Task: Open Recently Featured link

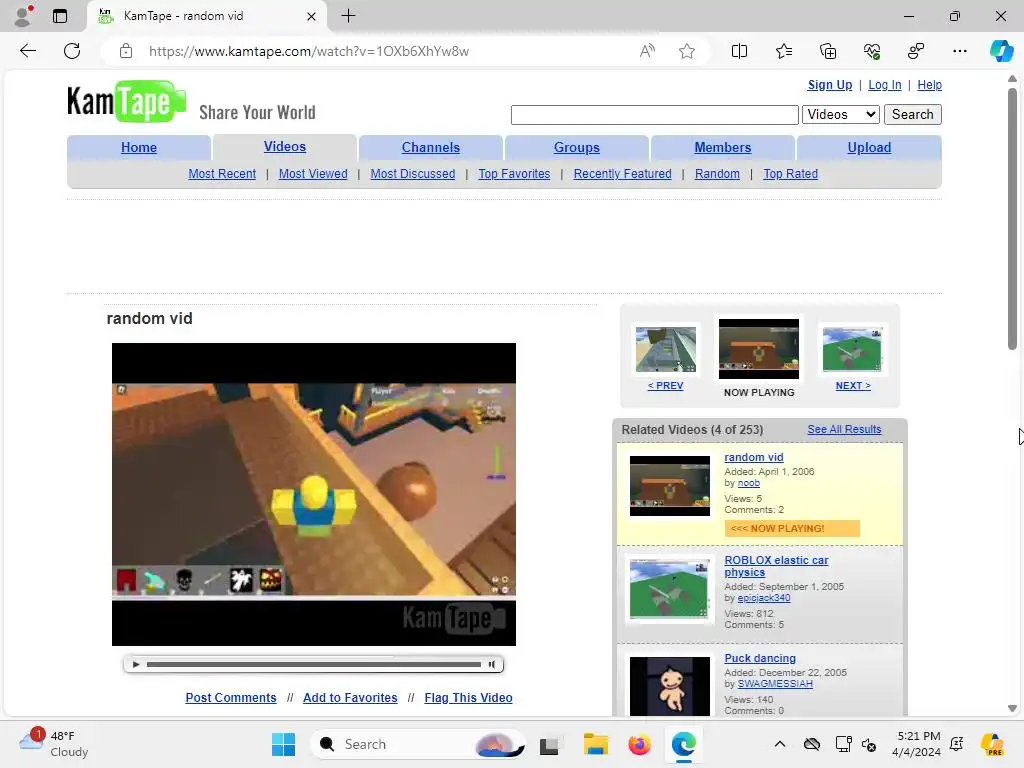Action: (x=622, y=174)
